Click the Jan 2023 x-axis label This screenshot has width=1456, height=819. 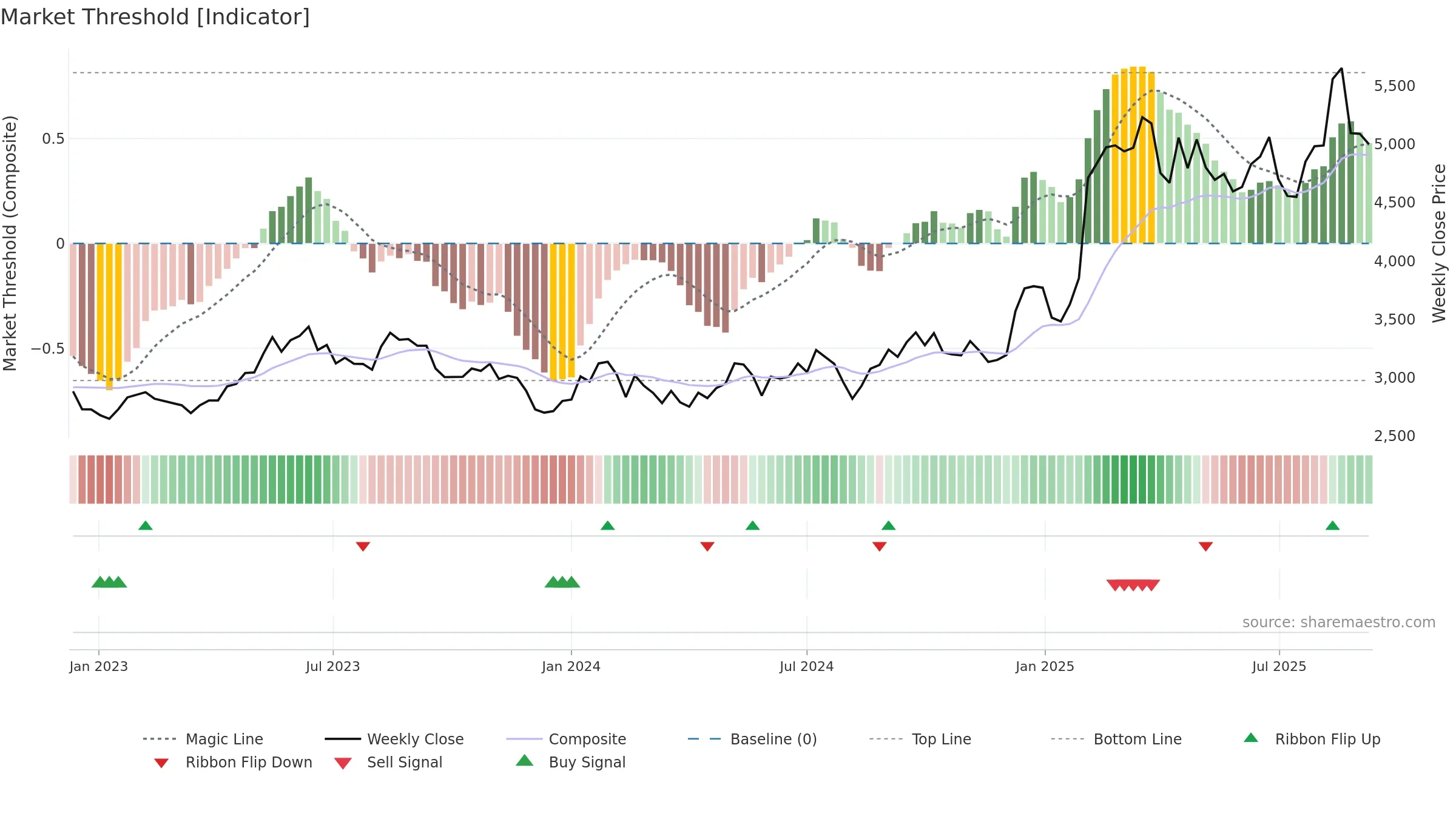pyautogui.click(x=98, y=666)
